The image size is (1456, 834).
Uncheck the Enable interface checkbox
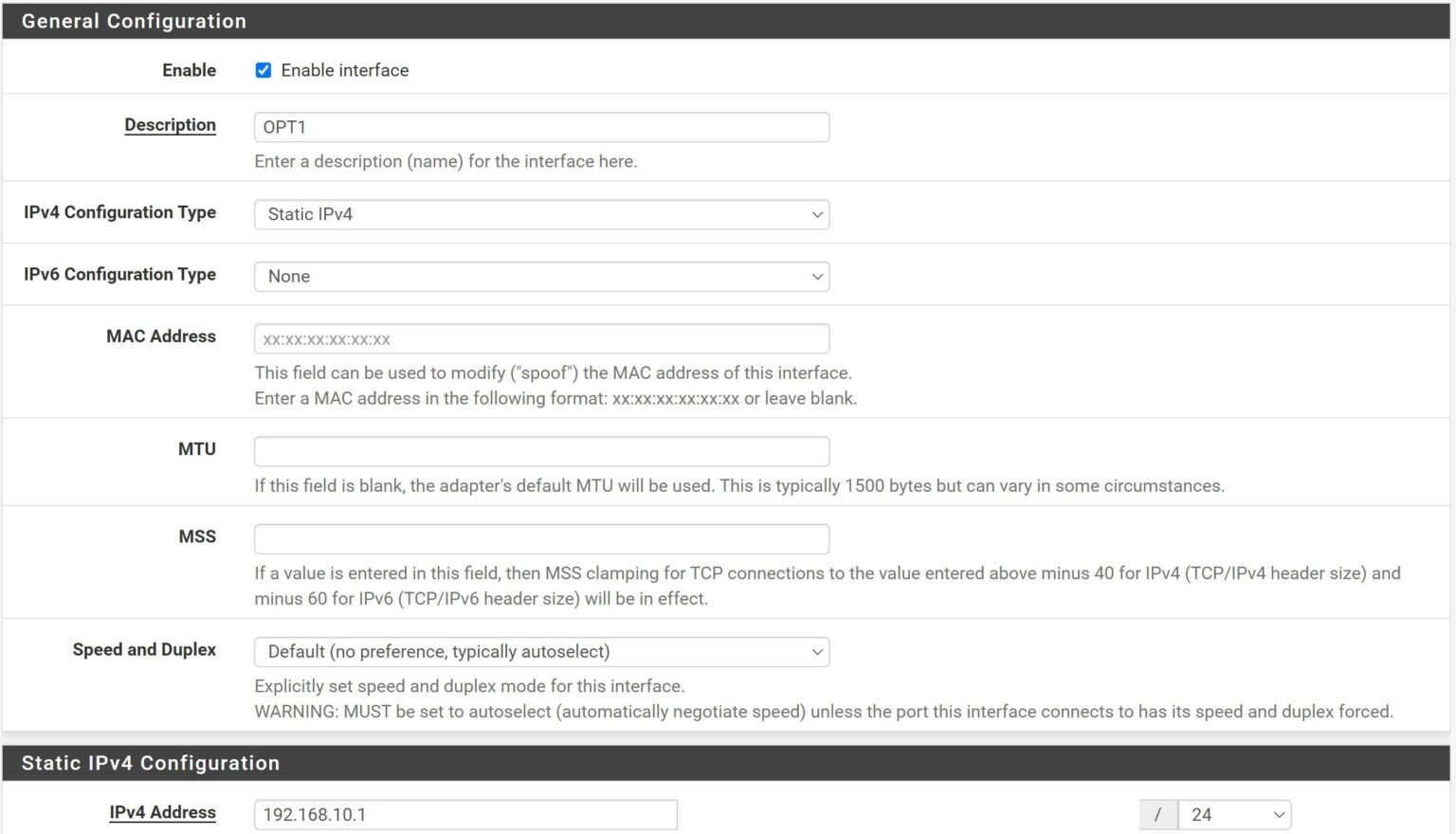[x=264, y=69]
